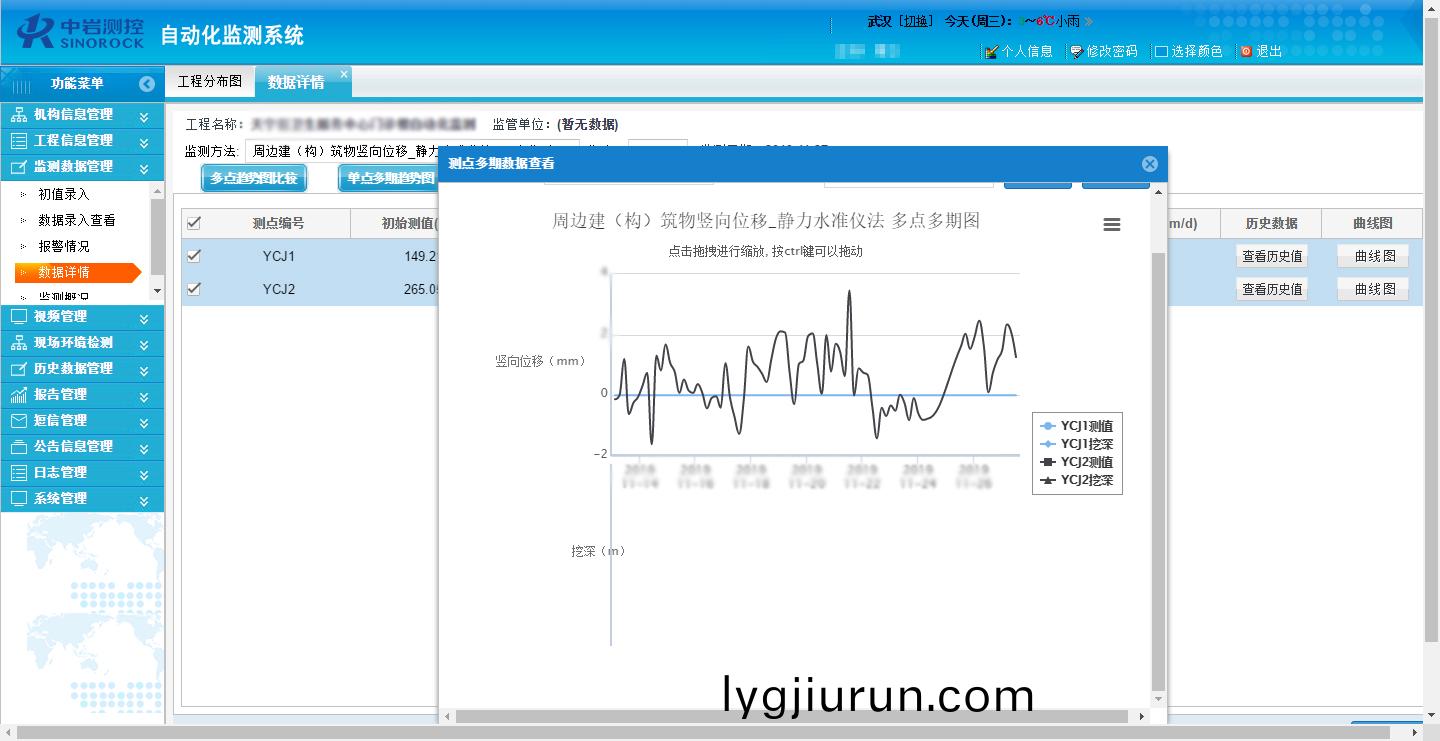Click the 个人信息 icon in header
This screenshot has height=741, width=1440.
pyautogui.click(x=992, y=51)
